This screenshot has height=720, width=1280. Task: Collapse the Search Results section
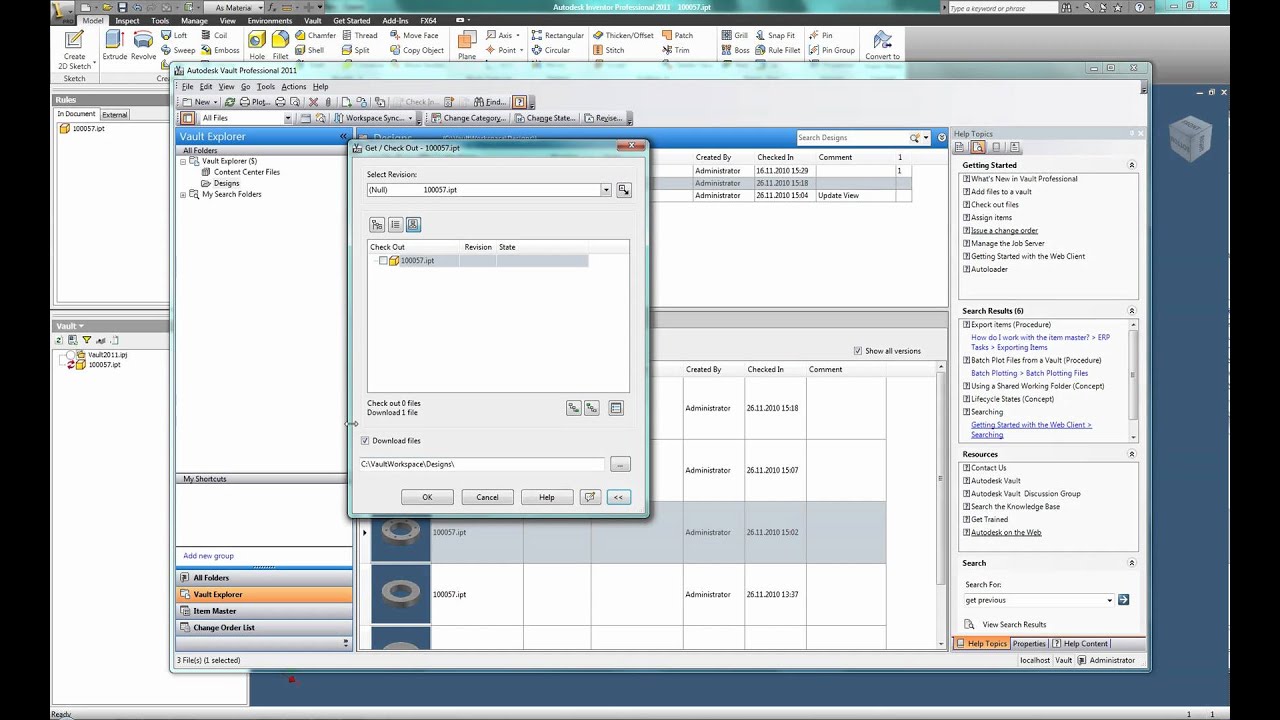pos(1132,311)
